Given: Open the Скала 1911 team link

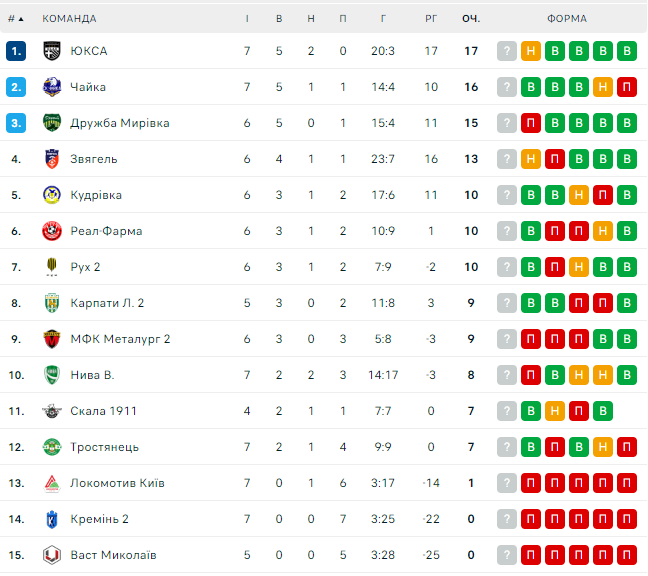Looking at the screenshot, I should pyautogui.click(x=103, y=411).
